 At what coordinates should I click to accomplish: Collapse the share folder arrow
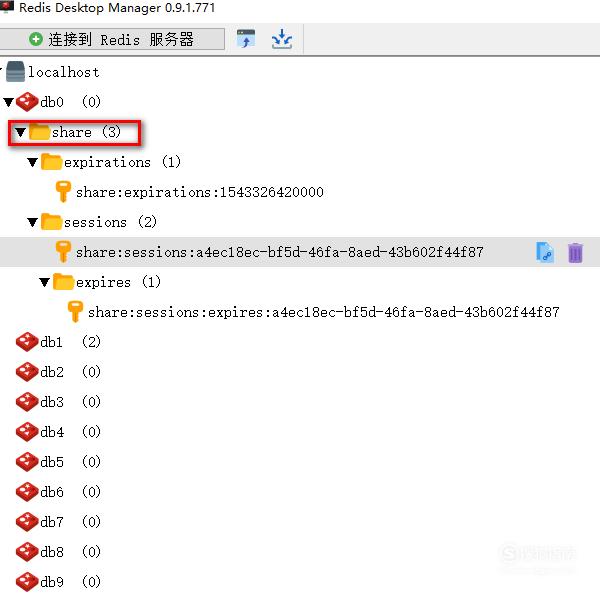coord(21,132)
